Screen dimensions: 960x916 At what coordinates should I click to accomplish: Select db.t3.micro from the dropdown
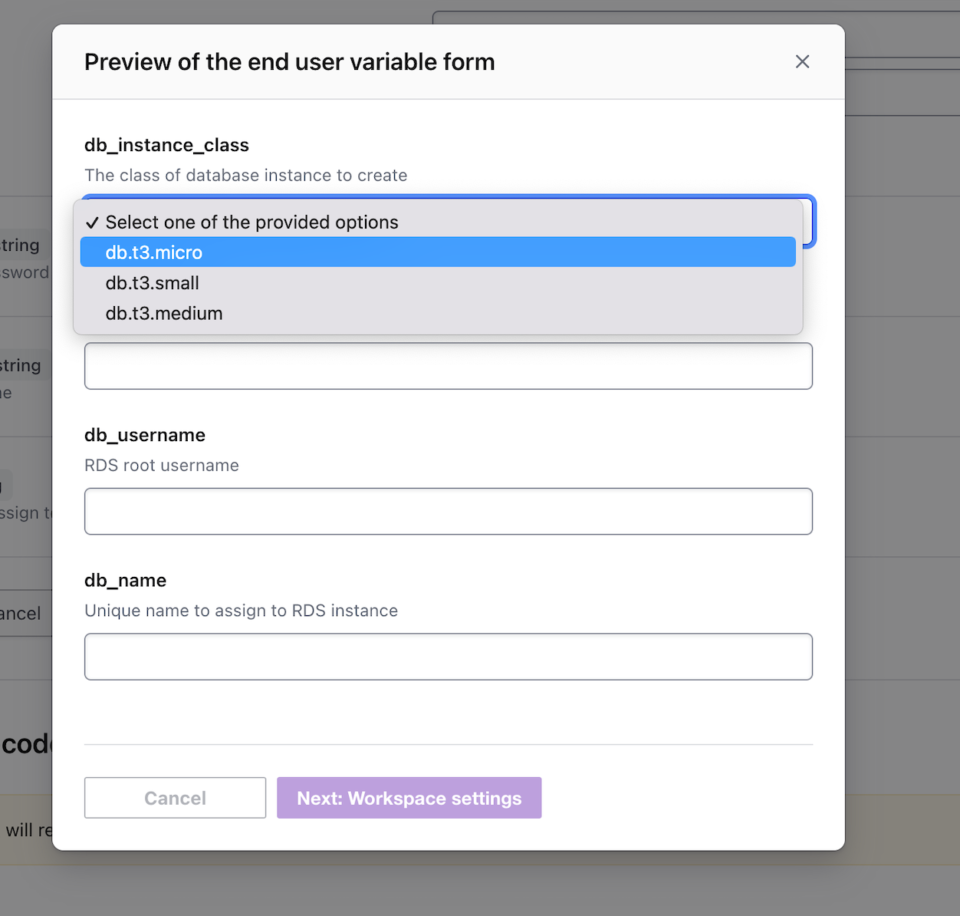point(440,252)
